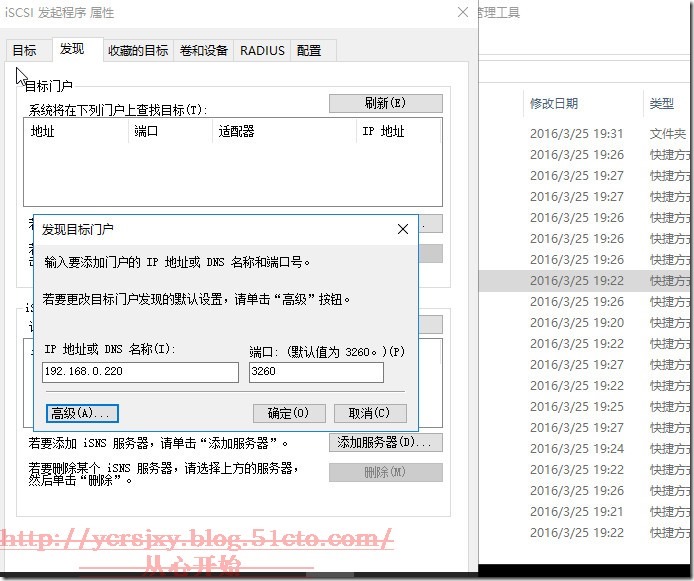Focus the IP 地址或 DNS 名称 field
Screen dimensions: 694x581
point(140,372)
